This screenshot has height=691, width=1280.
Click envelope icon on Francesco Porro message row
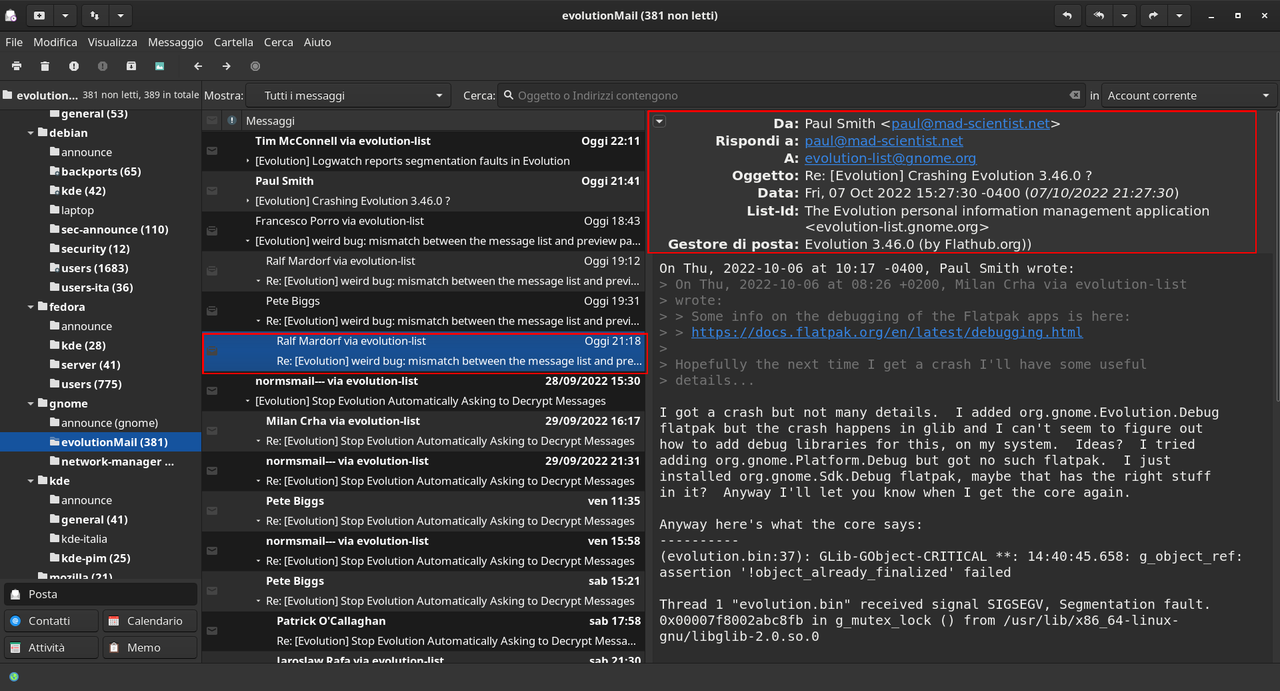pos(212,230)
